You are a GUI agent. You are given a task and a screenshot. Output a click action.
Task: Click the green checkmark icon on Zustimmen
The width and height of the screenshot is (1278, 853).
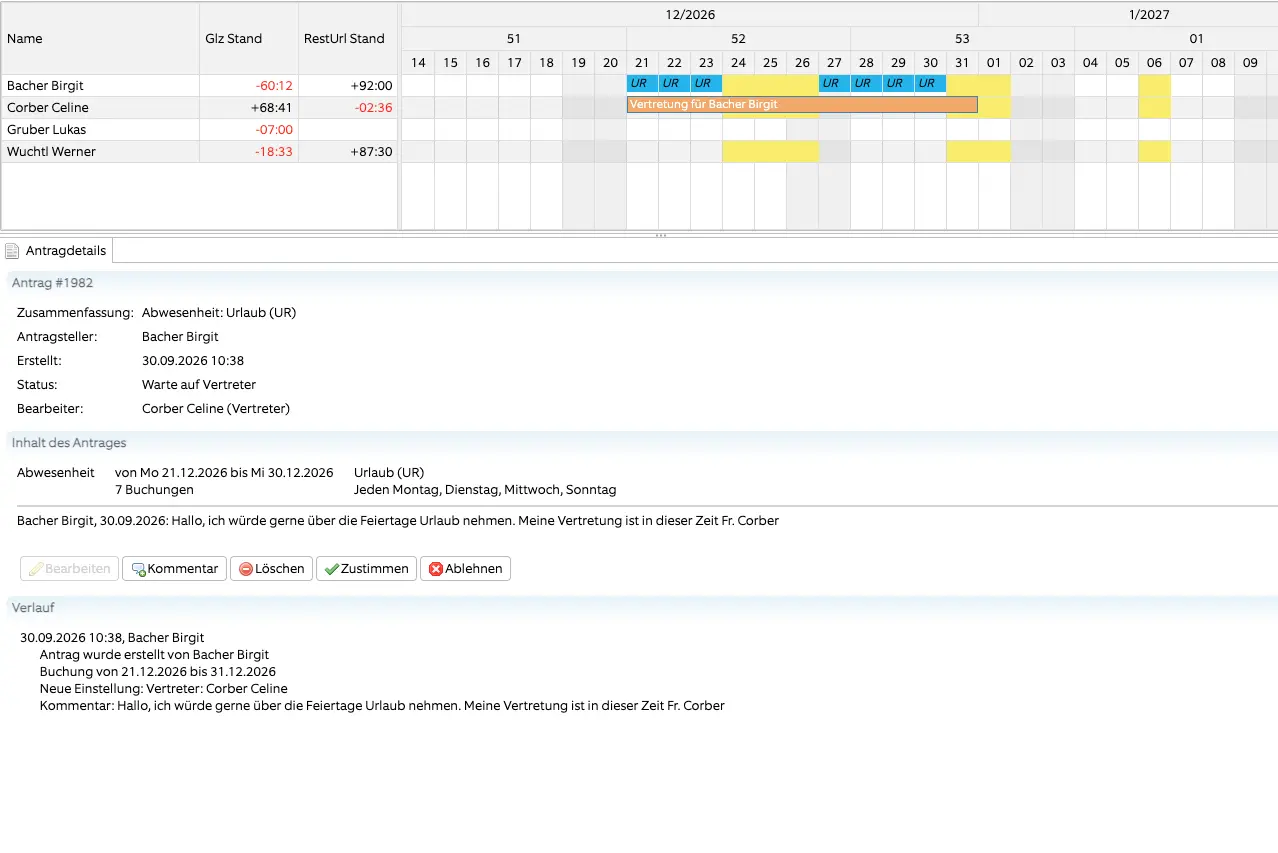coord(331,569)
